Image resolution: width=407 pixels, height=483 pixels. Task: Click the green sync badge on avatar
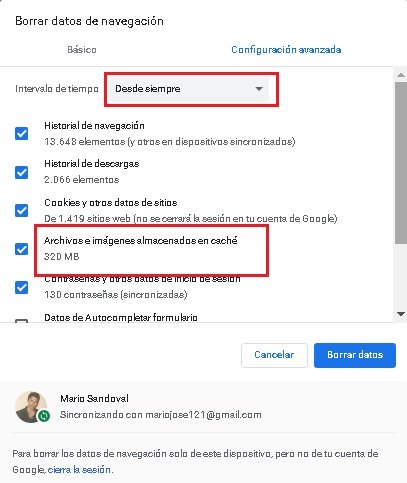(x=44, y=416)
